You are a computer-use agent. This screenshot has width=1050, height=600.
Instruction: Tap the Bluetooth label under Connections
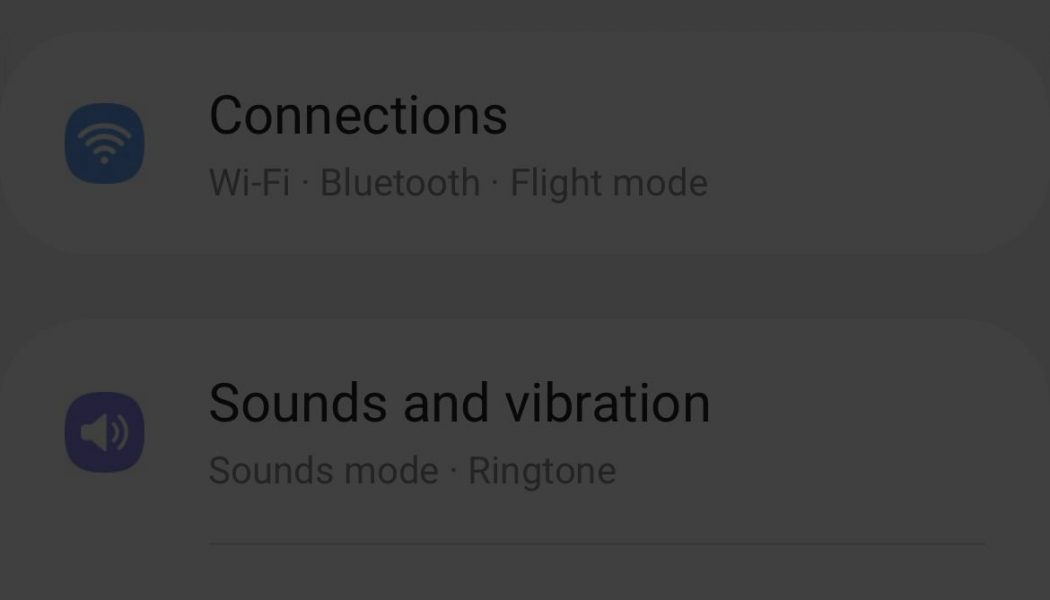398,183
